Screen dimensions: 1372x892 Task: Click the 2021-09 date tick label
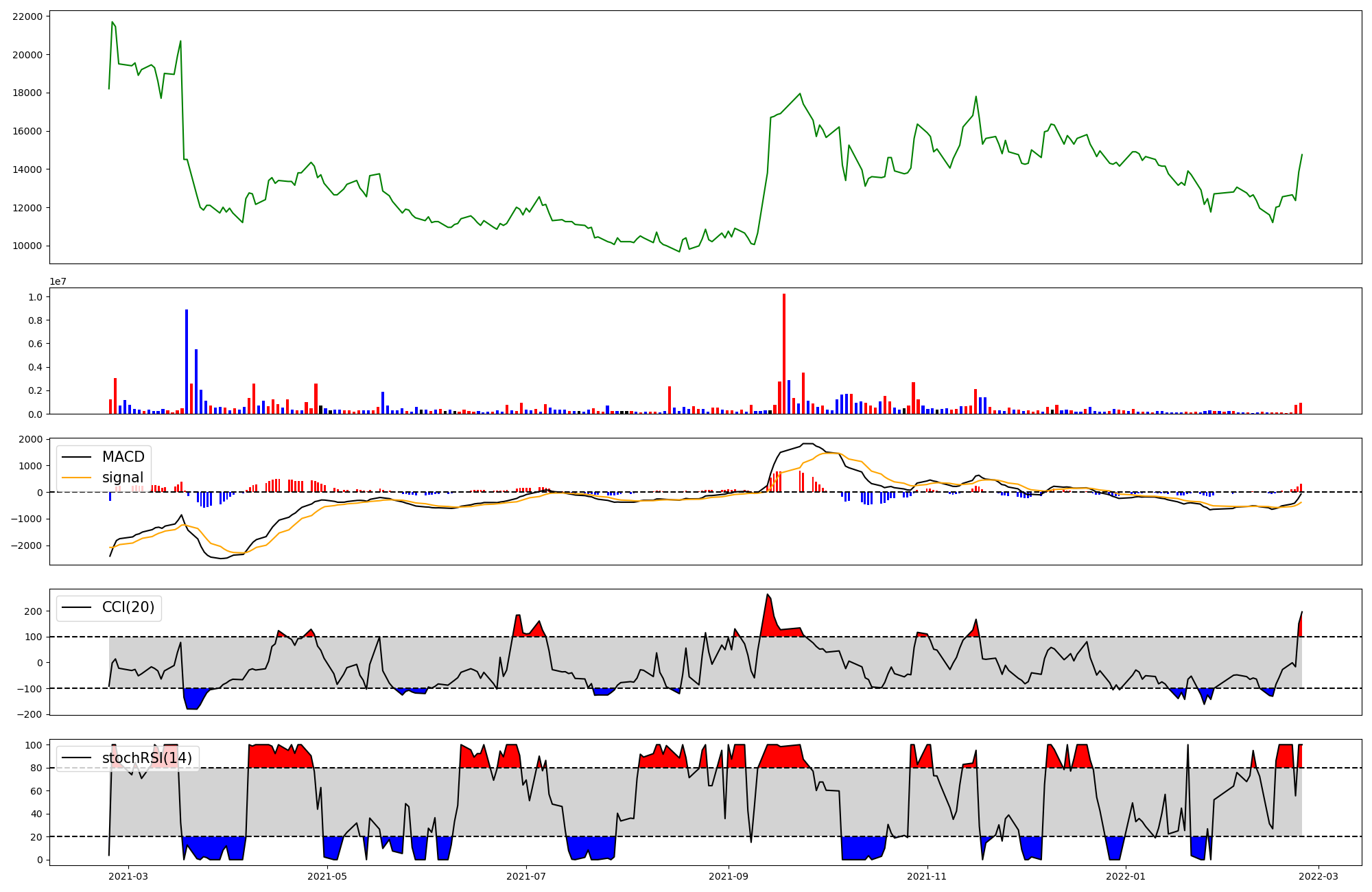tap(728, 876)
